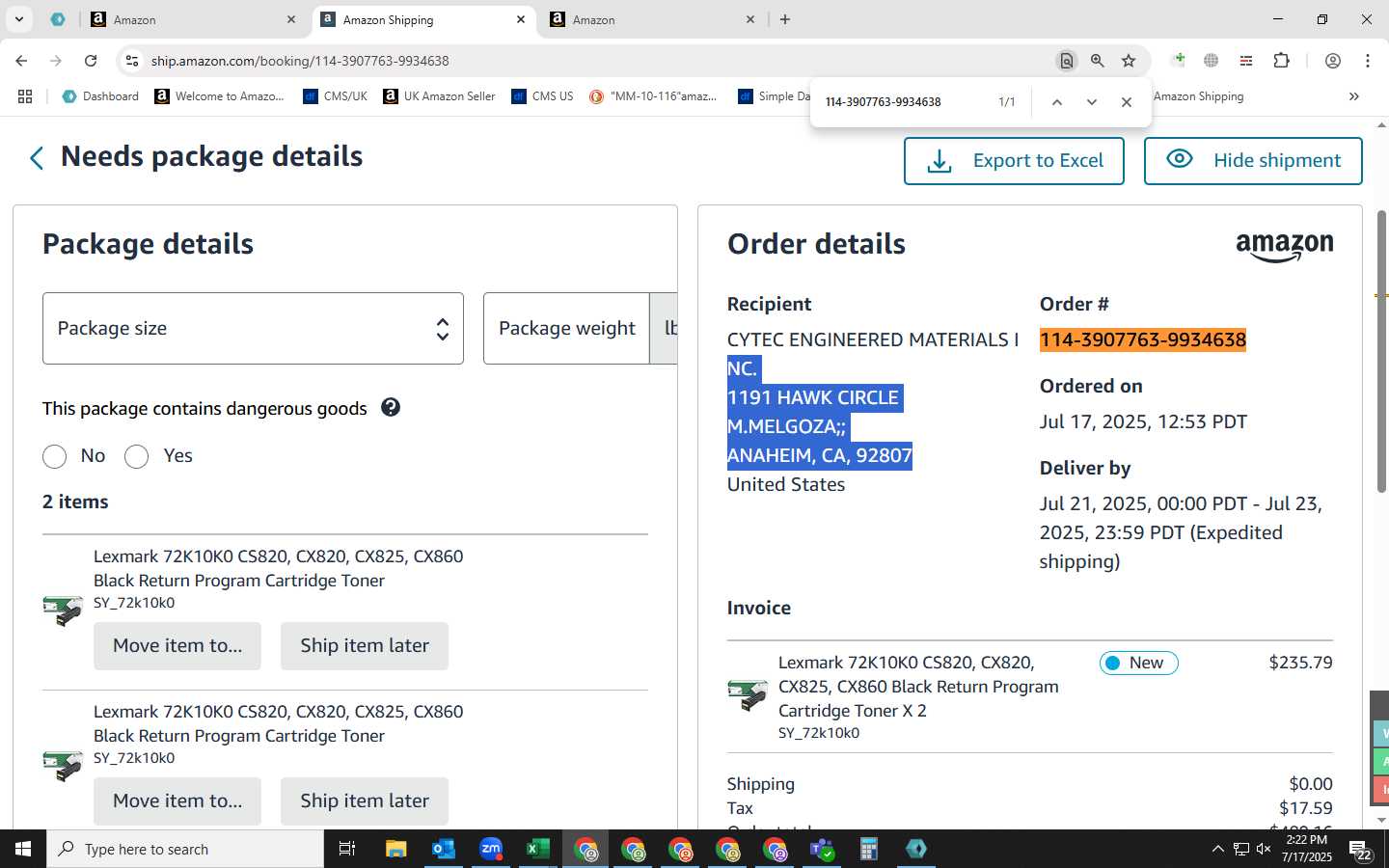Image resolution: width=1389 pixels, height=868 pixels.
Task: Click Move item to for second Lexmark item
Action: click(177, 801)
